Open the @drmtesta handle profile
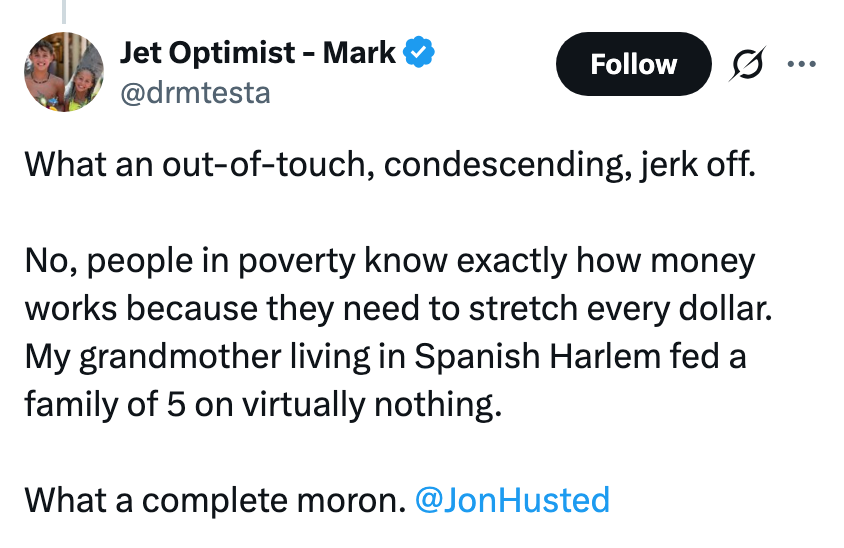This screenshot has width=844, height=548. click(x=195, y=94)
